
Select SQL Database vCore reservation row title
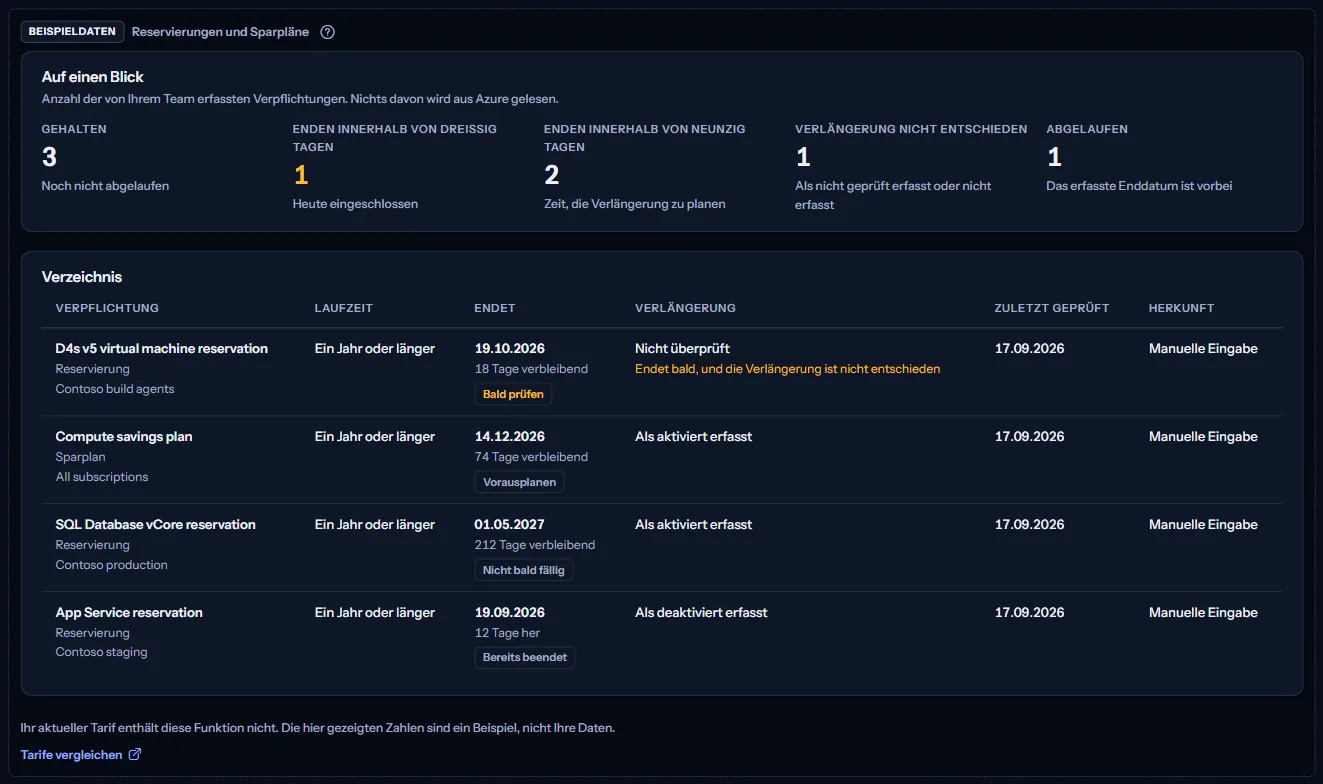(156, 525)
